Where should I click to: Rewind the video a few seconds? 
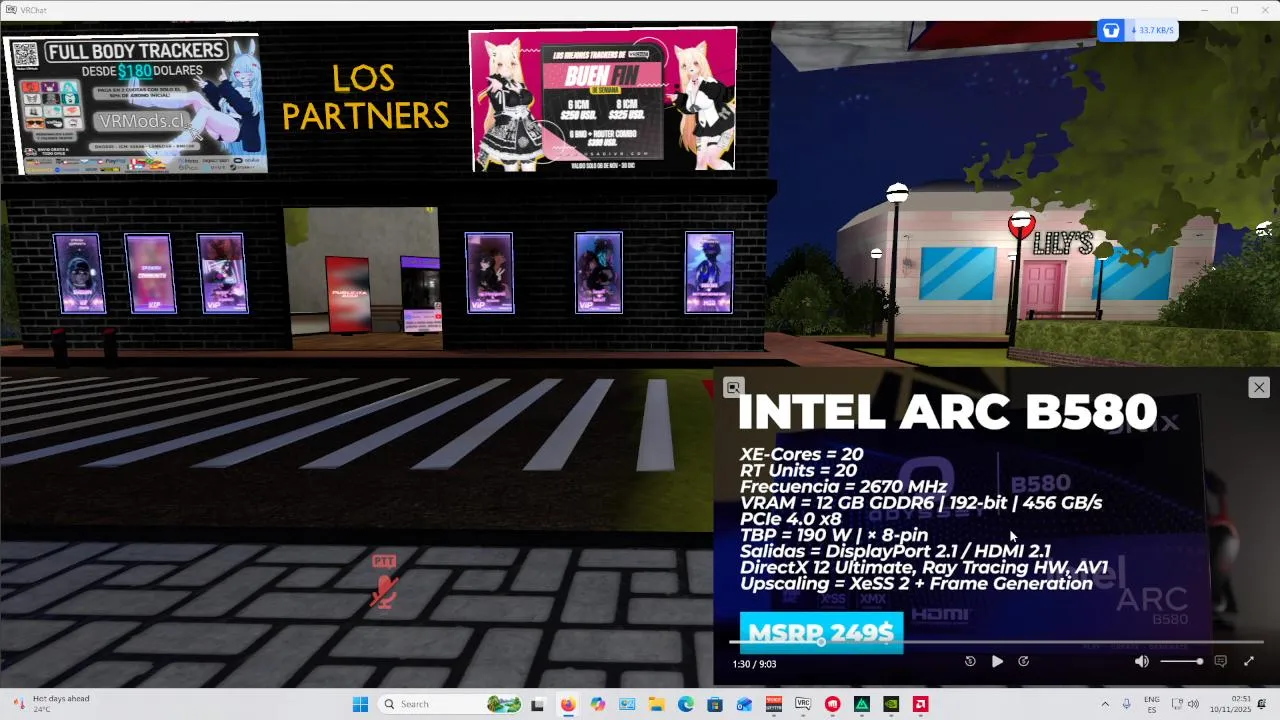point(970,661)
